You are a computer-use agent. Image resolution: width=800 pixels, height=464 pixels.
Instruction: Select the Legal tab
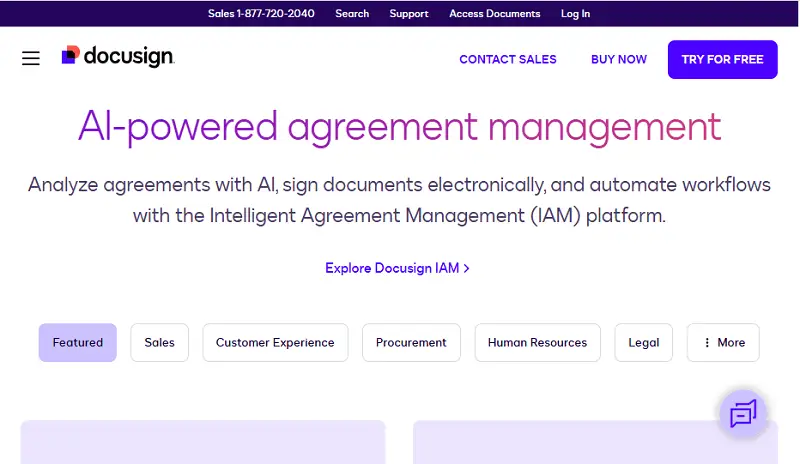(643, 343)
